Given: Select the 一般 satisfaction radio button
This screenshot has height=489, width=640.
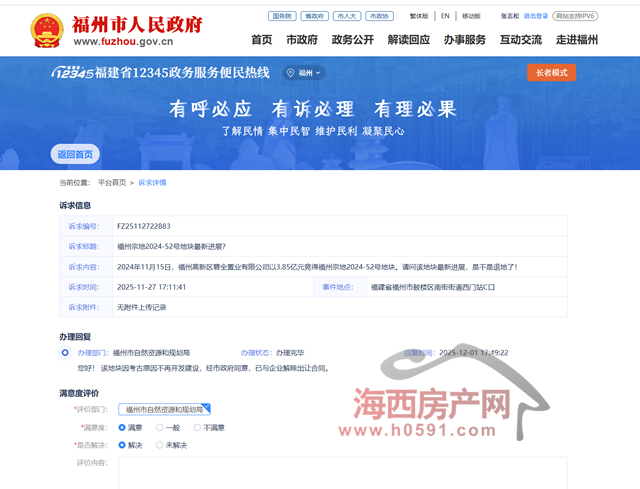Looking at the screenshot, I should click(160, 427).
